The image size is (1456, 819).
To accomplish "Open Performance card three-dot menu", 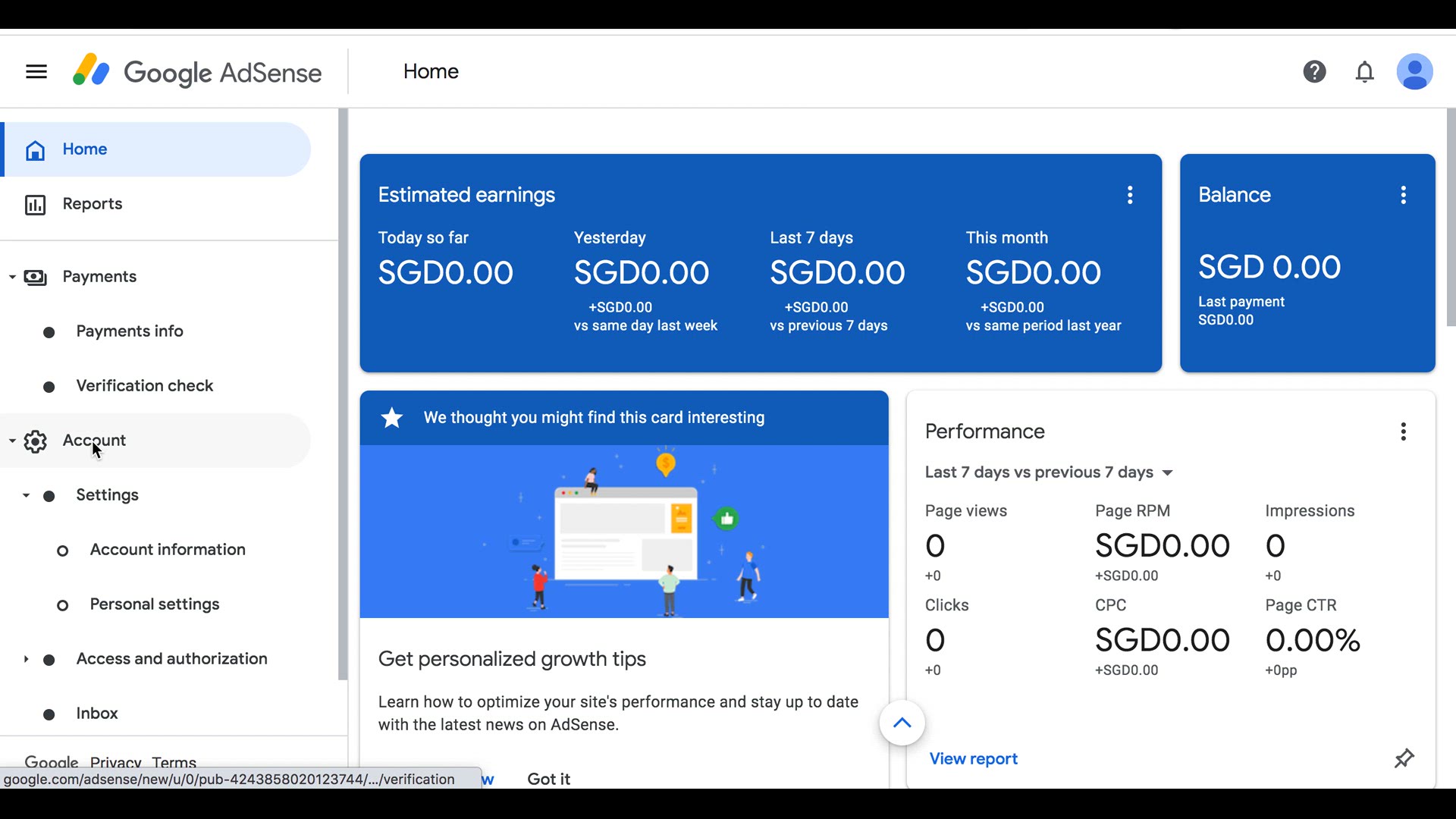I will [x=1403, y=431].
